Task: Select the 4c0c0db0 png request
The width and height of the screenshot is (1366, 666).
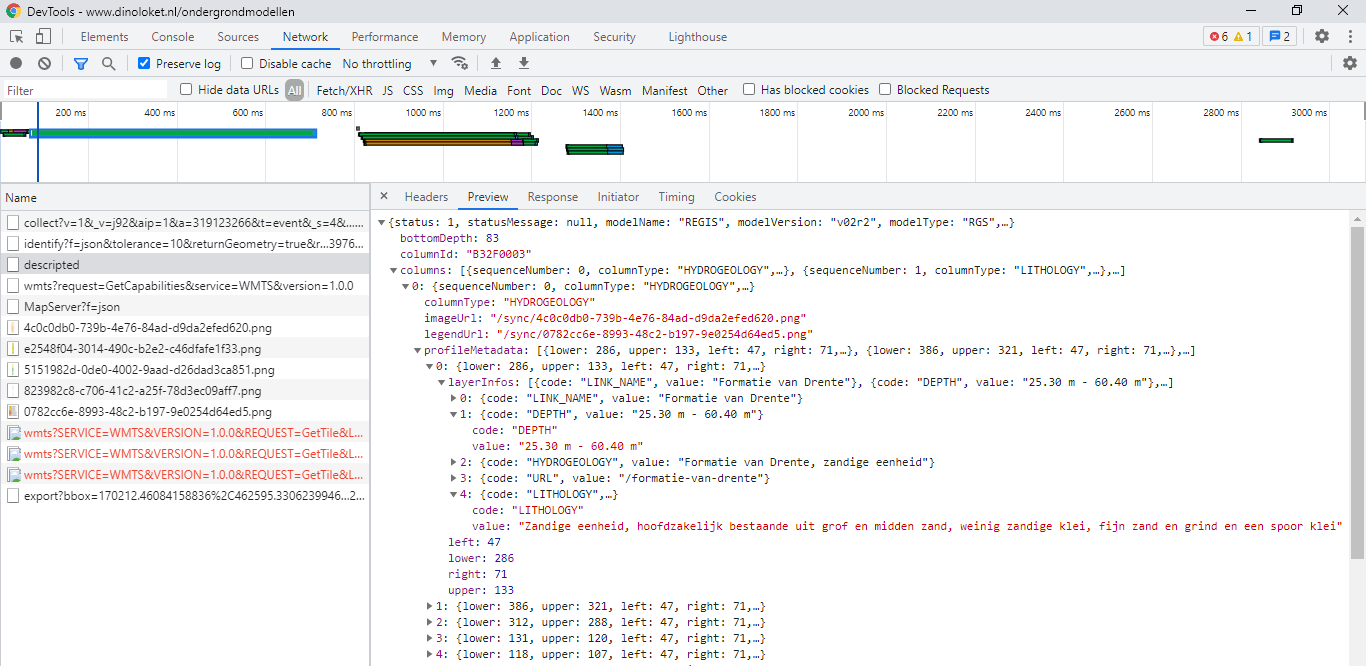Action: pos(185,328)
